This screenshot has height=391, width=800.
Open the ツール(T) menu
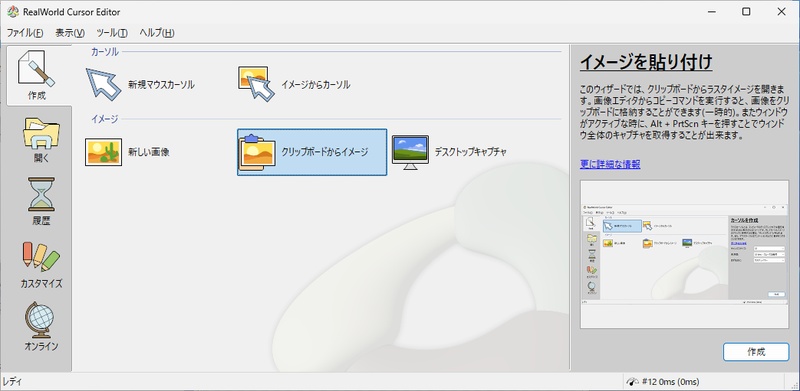(x=112, y=33)
